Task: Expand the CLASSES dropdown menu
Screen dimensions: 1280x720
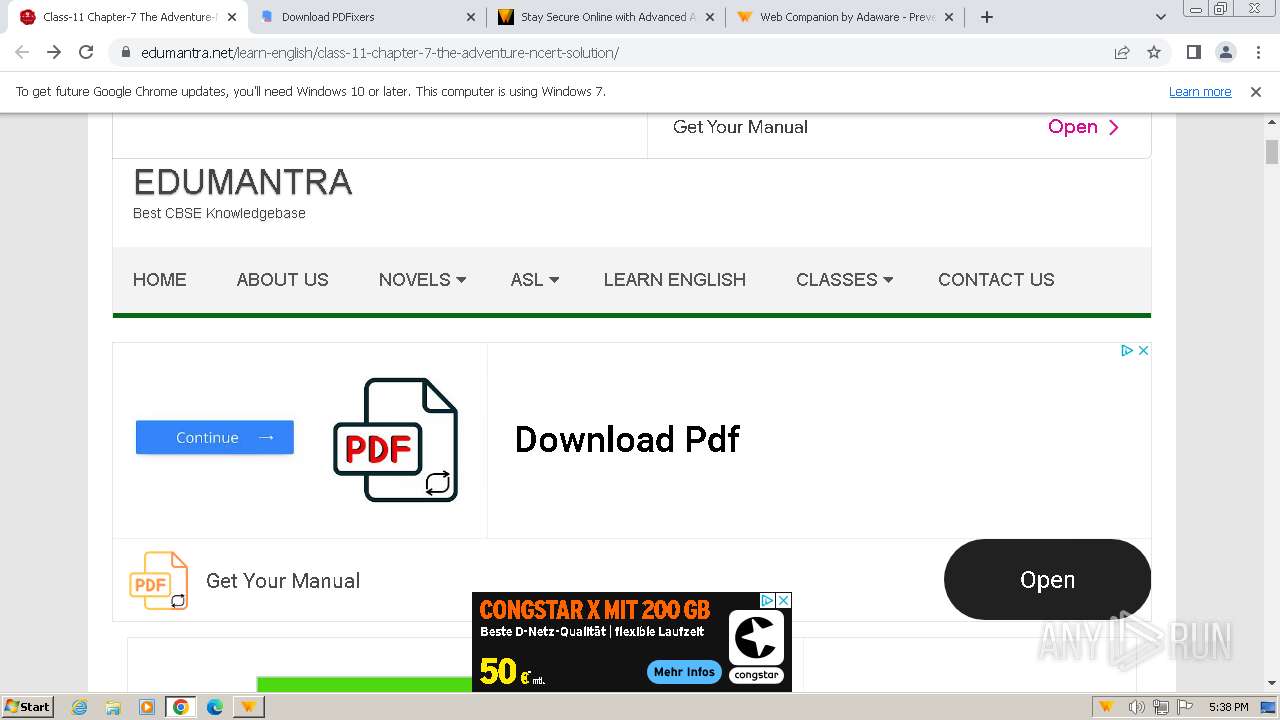Action: pyautogui.click(x=844, y=280)
